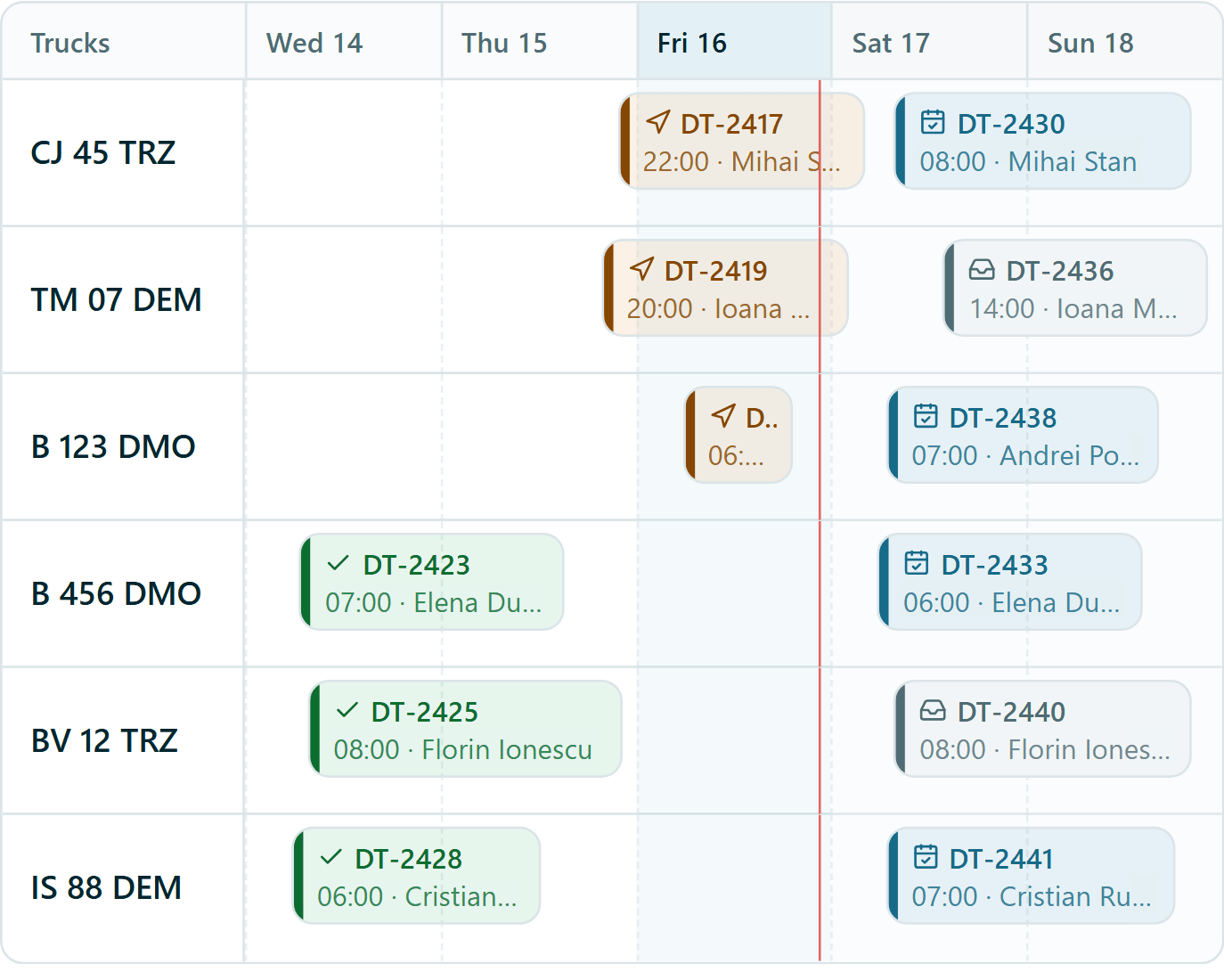This screenshot has width=1224, height=980.
Task: Click the done checkmark on DT-2428
Action: pos(330,857)
